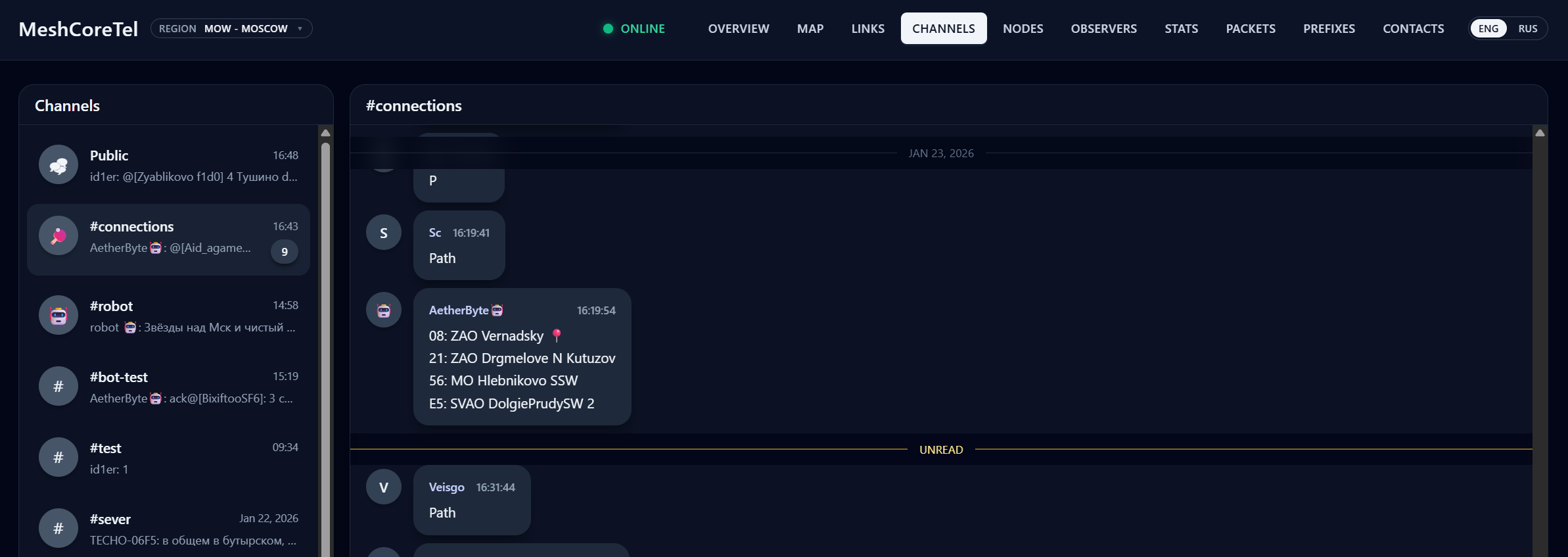Go to the Packets tab
The height and width of the screenshot is (557, 1568).
click(x=1250, y=29)
